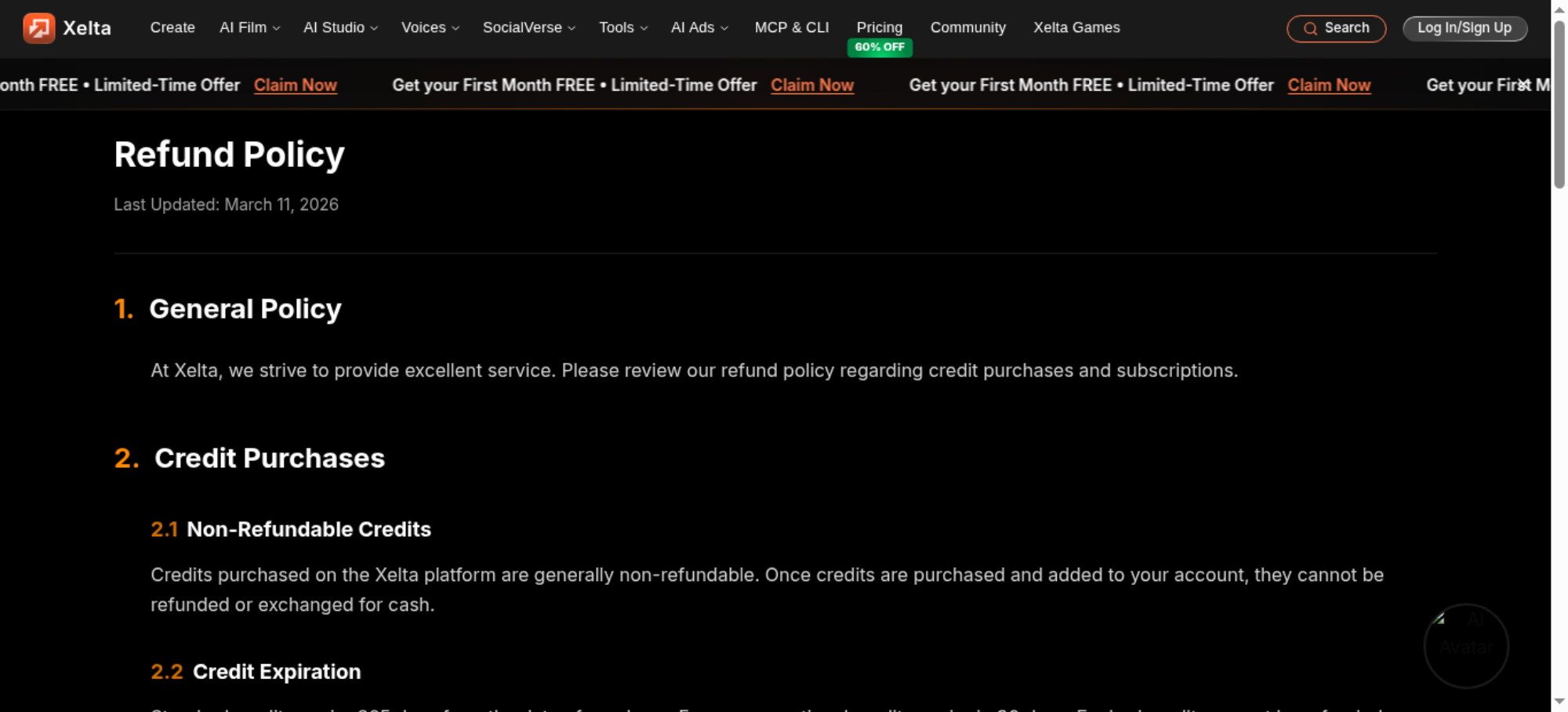Image resolution: width=1568 pixels, height=712 pixels.
Task: Expand the AI Film dropdown
Action: click(249, 27)
